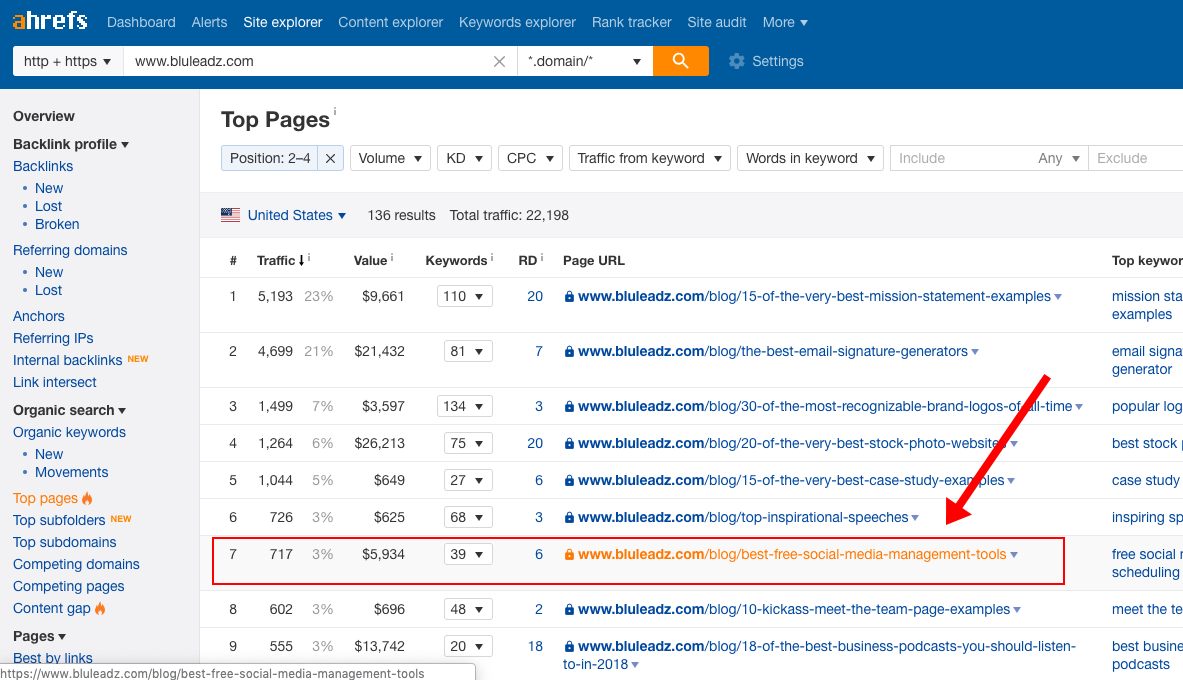Open Broken backlinks in the sidebar
Viewport: 1183px width, 680px height.
[57, 224]
